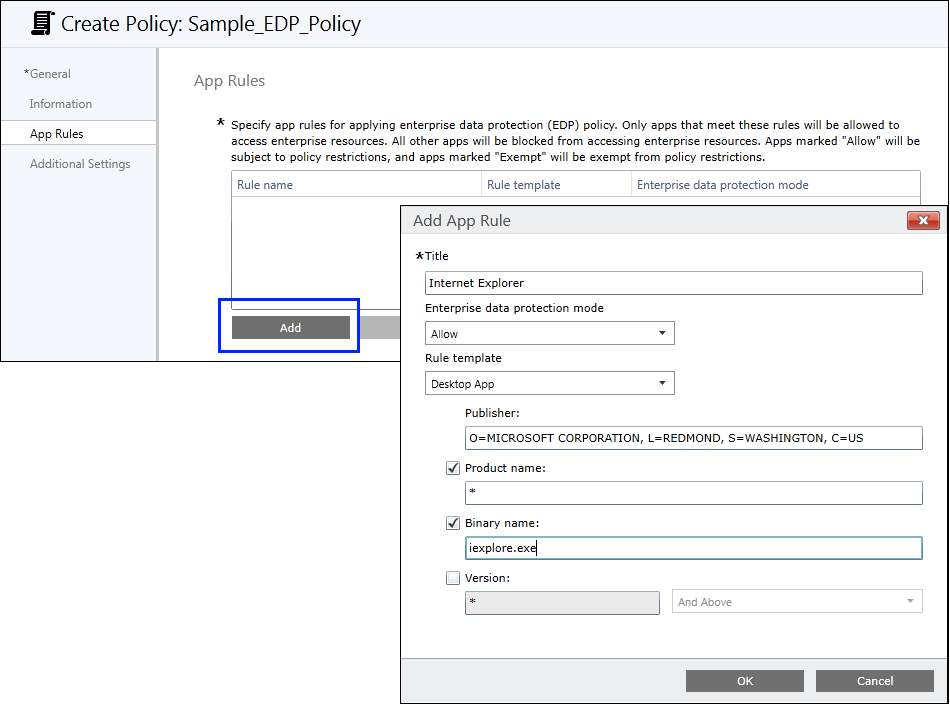Click the Rule name column header

coord(265,185)
